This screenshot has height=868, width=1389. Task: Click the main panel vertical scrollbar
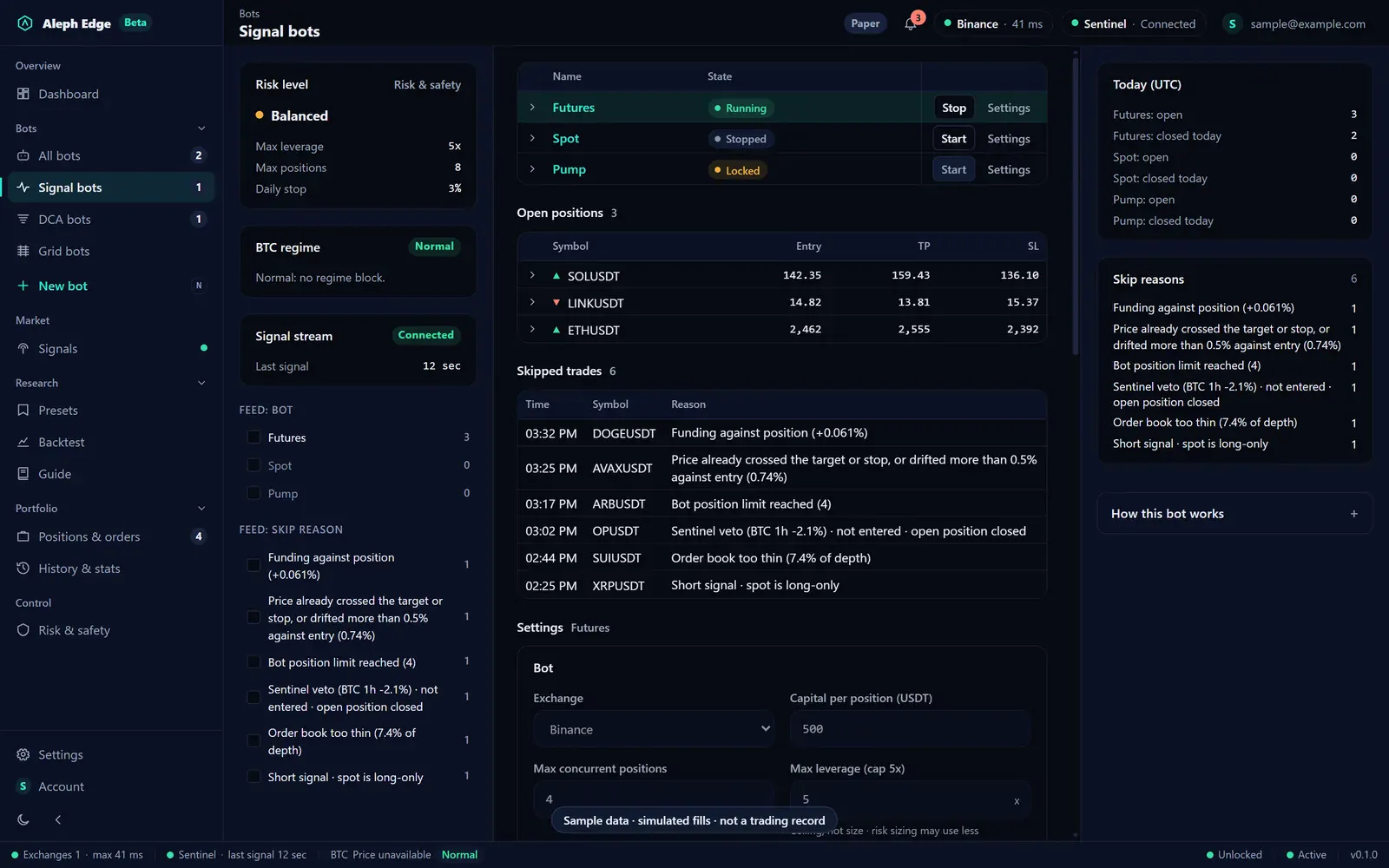click(x=1076, y=205)
